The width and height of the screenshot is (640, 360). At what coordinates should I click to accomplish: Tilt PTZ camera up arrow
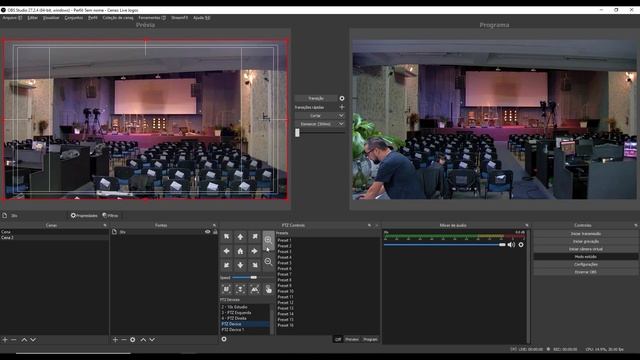tap(240, 237)
